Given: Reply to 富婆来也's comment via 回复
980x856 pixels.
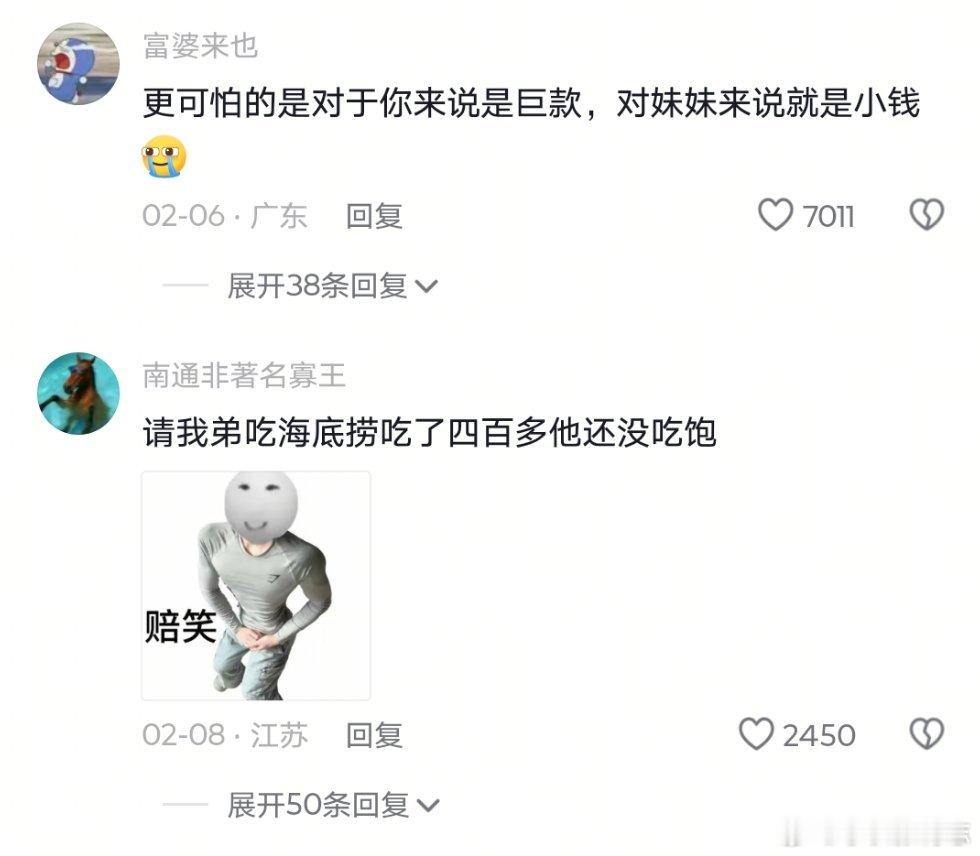Looking at the screenshot, I should 374,216.
